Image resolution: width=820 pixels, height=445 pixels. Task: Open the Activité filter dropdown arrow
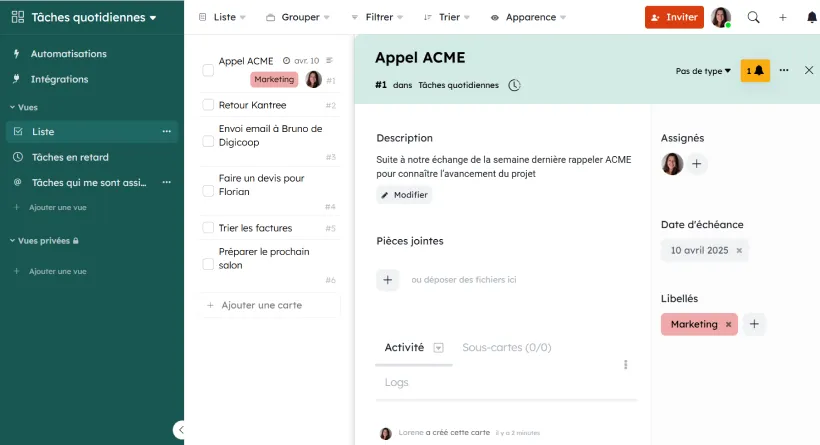point(439,348)
